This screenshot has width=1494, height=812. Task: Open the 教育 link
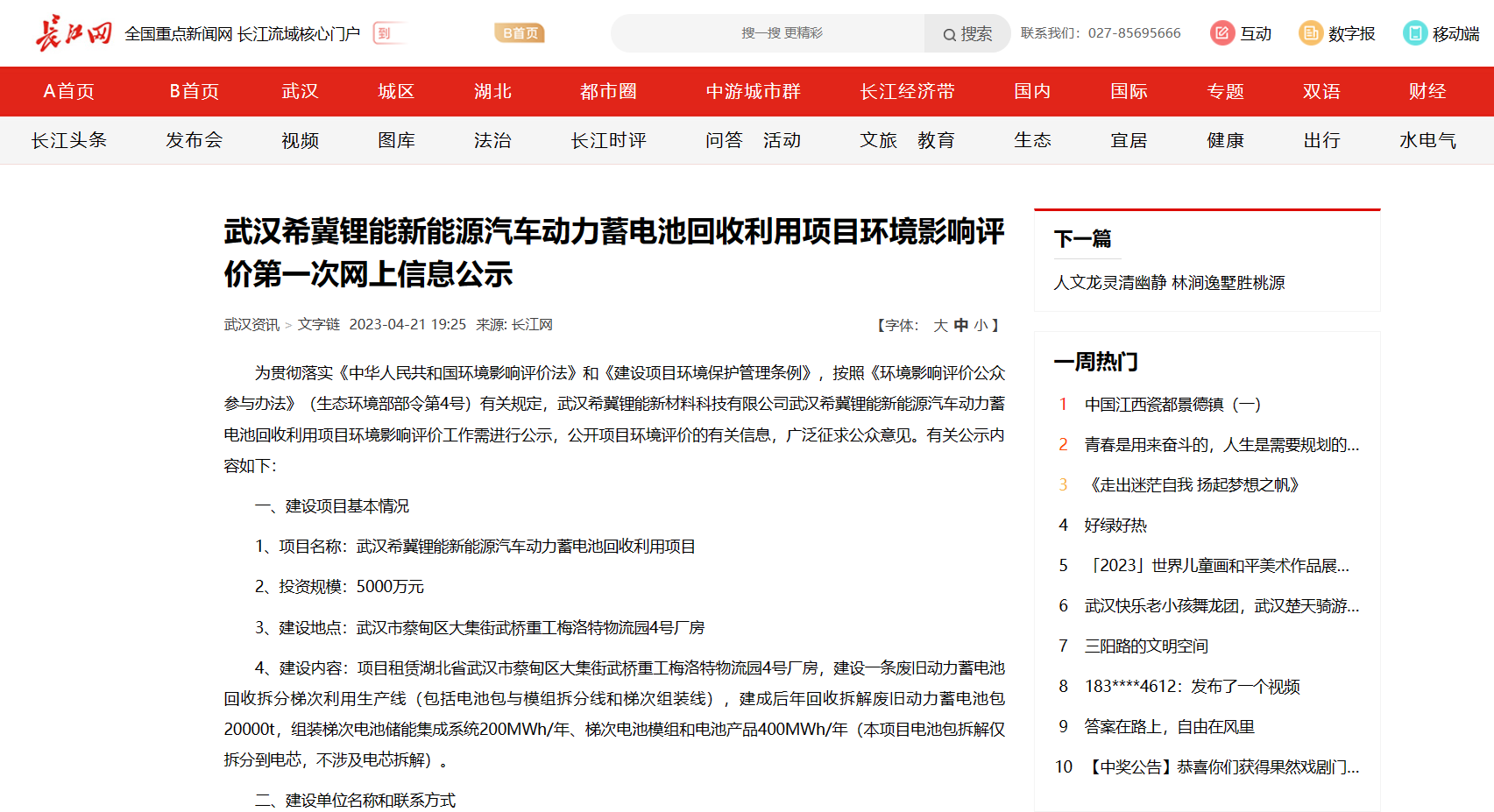pyautogui.click(x=936, y=140)
